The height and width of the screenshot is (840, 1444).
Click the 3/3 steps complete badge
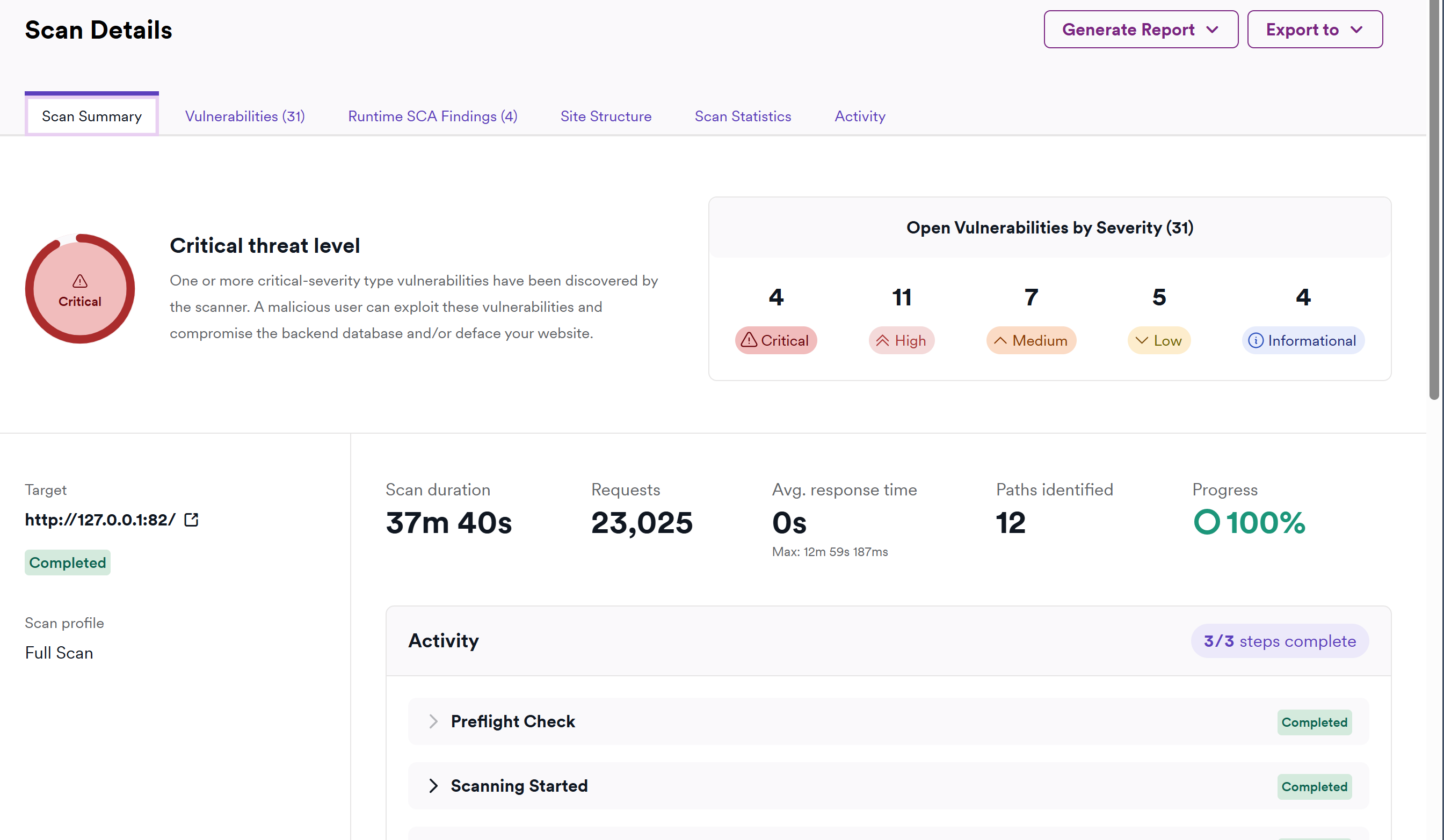click(1279, 641)
